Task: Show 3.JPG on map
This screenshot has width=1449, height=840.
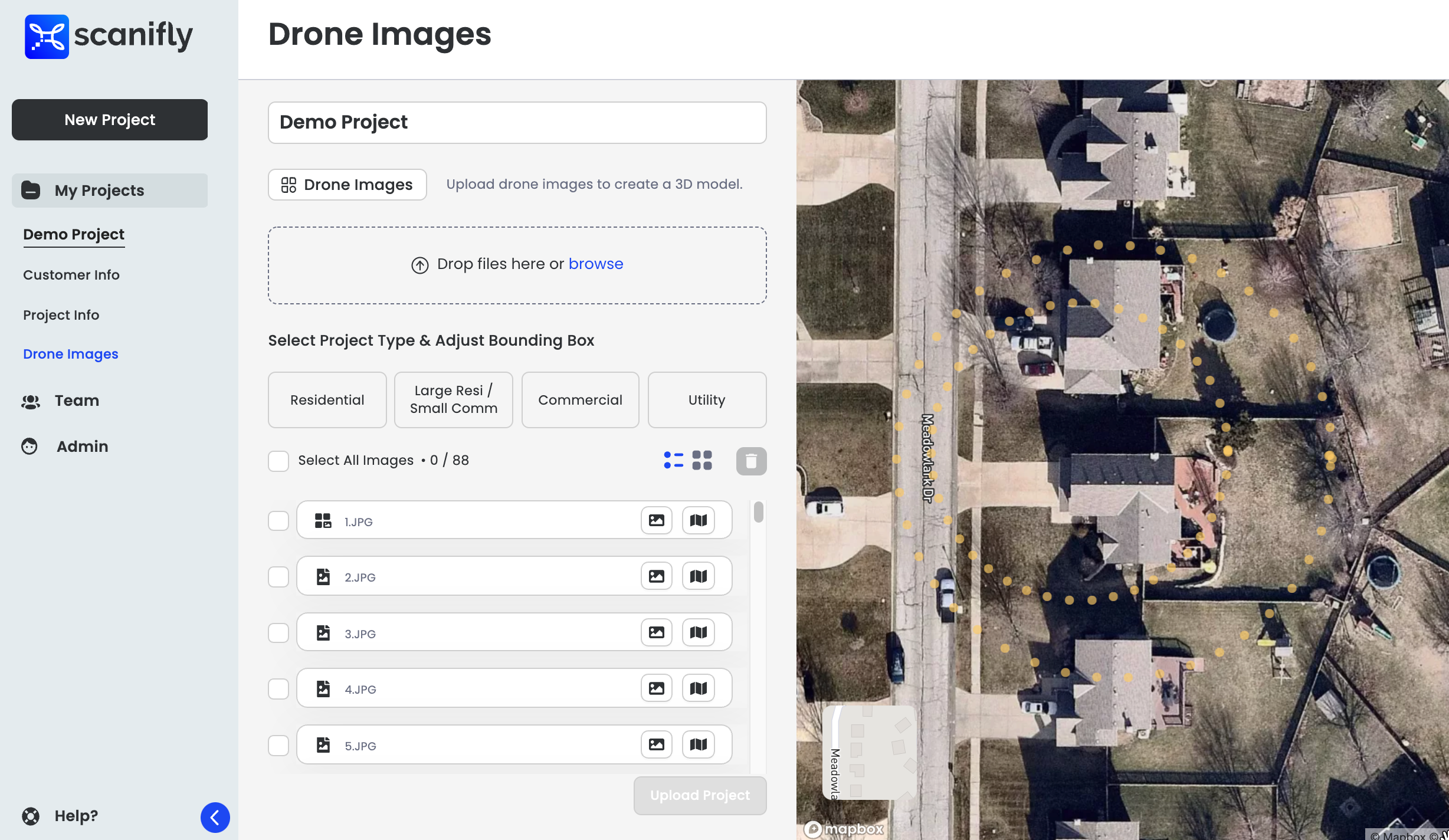Action: (x=699, y=632)
